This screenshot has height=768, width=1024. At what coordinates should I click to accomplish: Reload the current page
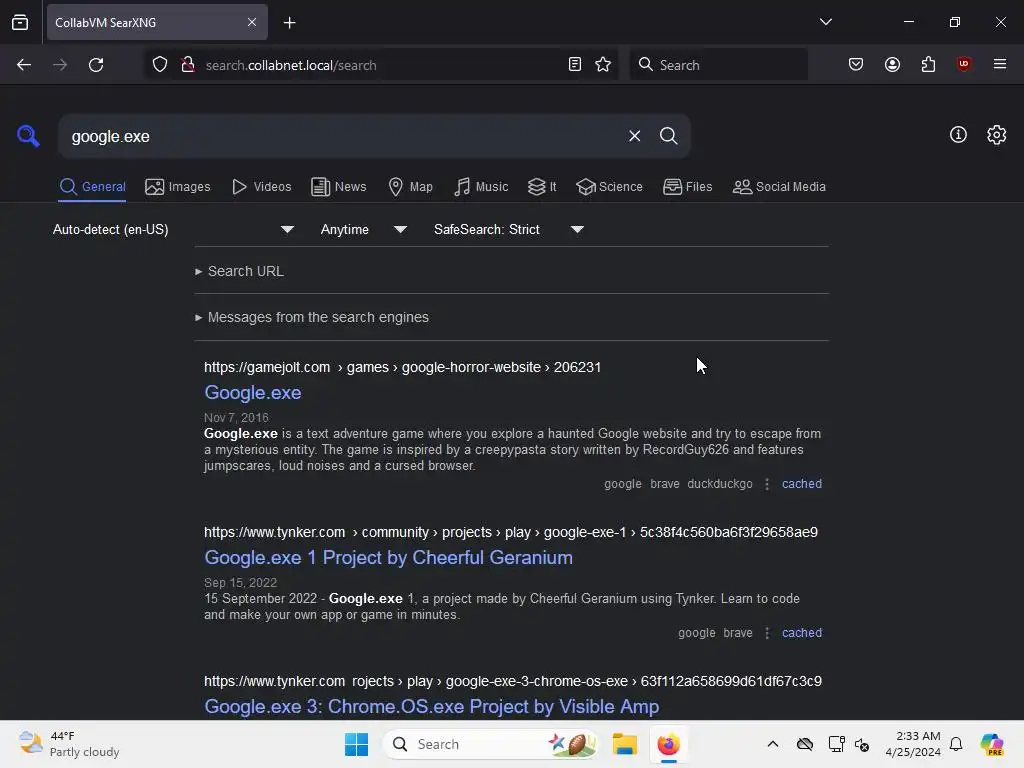tap(96, 65)
